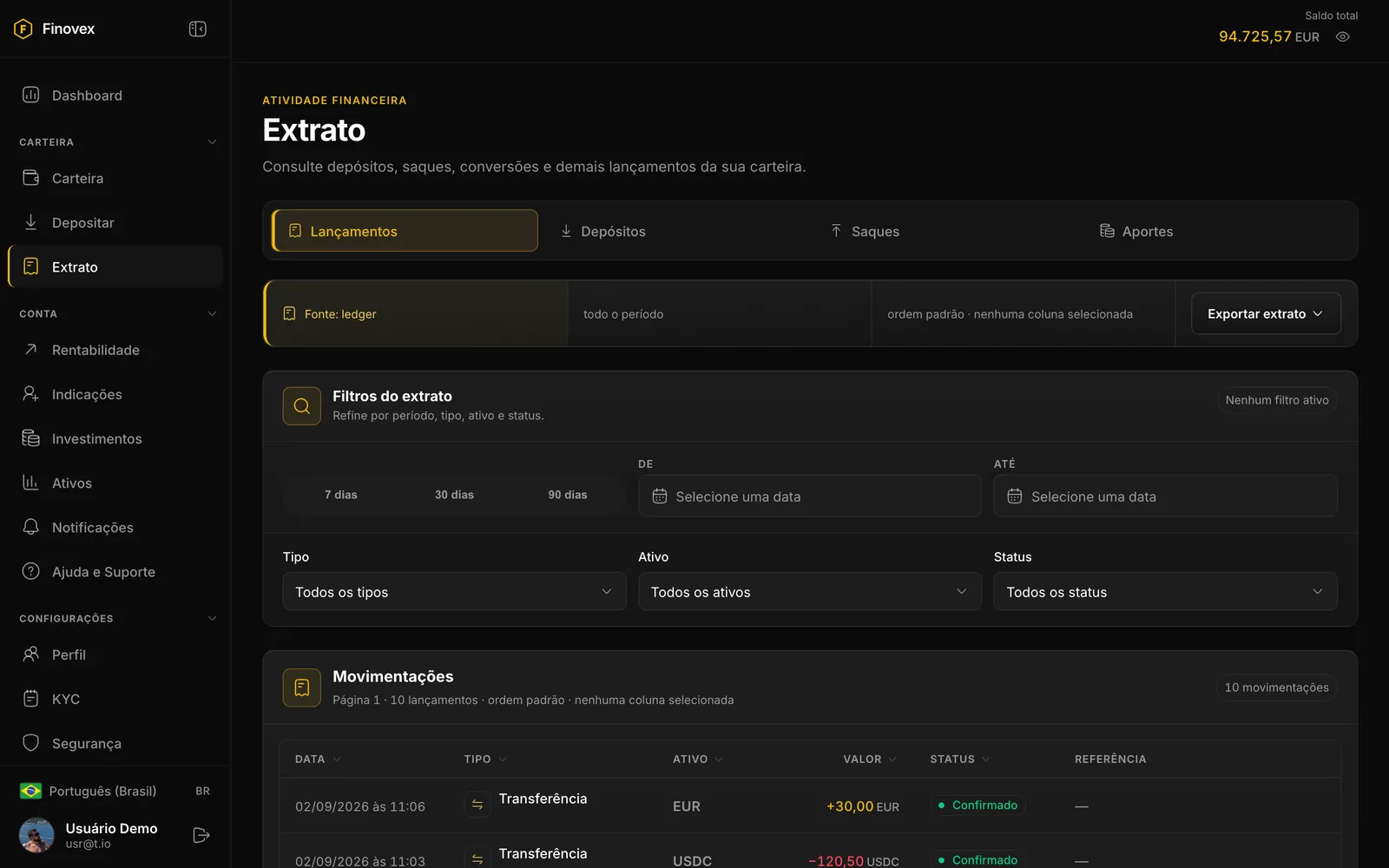The width and height of the screenshot is (1389, 868).
Task: Click the DE date input field
Action: point(810,496)
